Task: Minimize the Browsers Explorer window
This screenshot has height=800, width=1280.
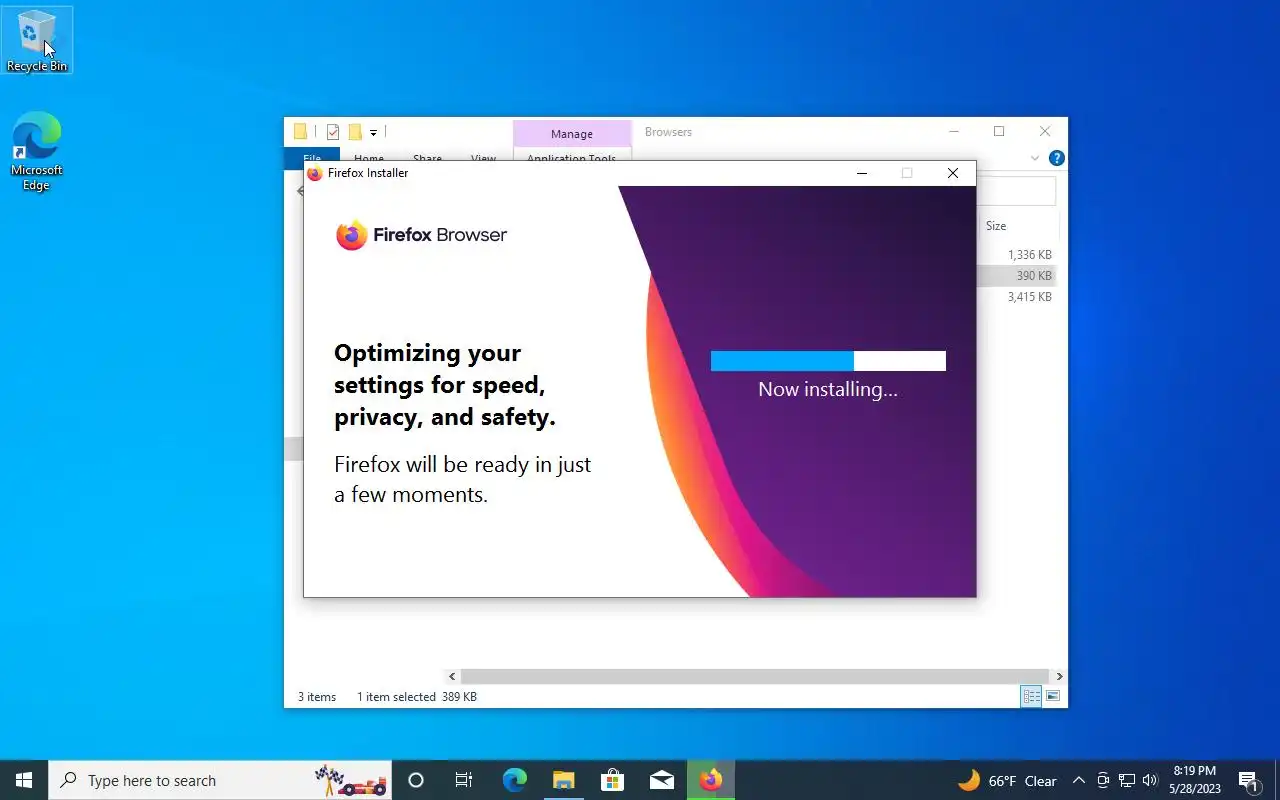Action: (954, 132)
